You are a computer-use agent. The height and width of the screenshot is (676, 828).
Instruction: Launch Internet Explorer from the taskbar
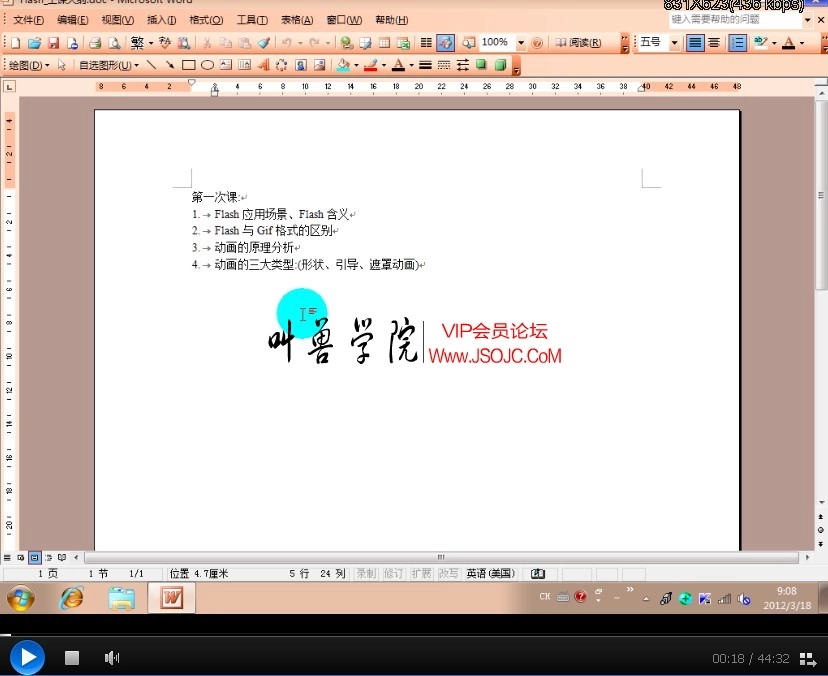point(70,597)
